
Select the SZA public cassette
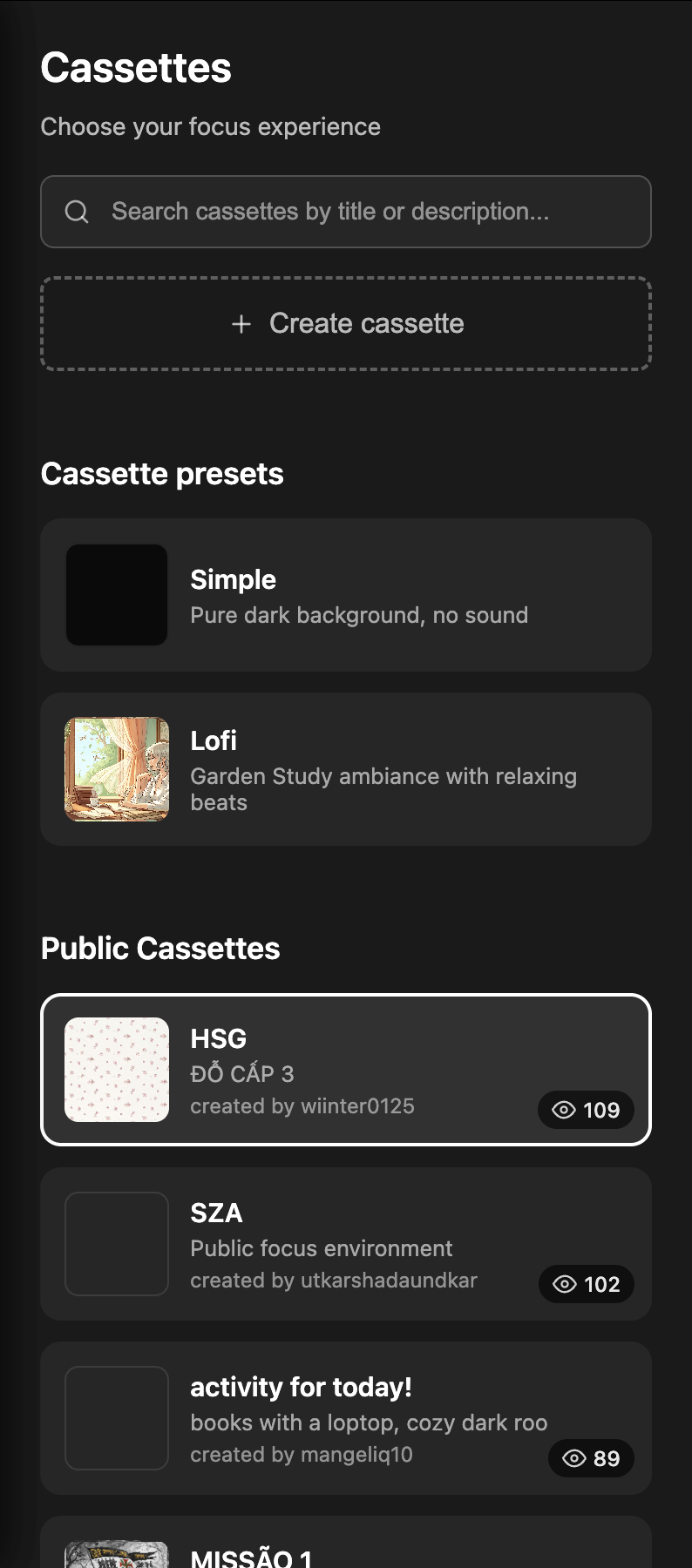click(346, 1244)
